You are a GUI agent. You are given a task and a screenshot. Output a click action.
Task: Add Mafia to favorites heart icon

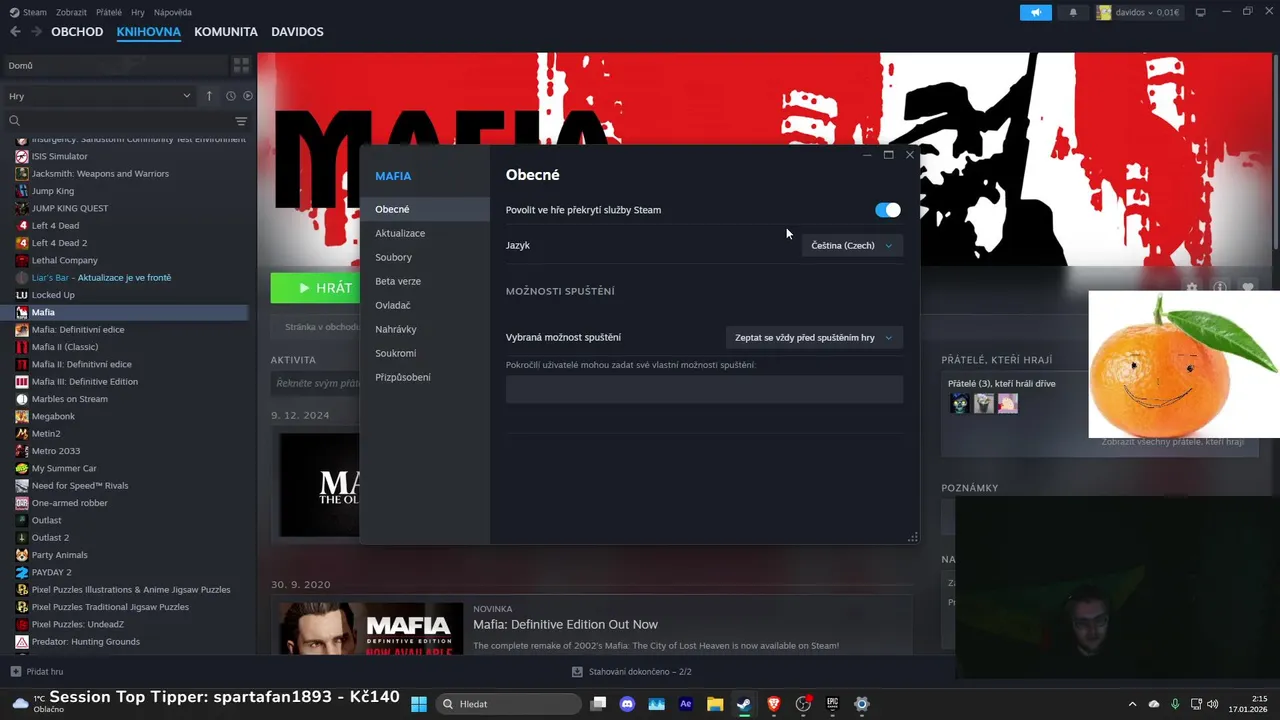tap(1248, 287)
